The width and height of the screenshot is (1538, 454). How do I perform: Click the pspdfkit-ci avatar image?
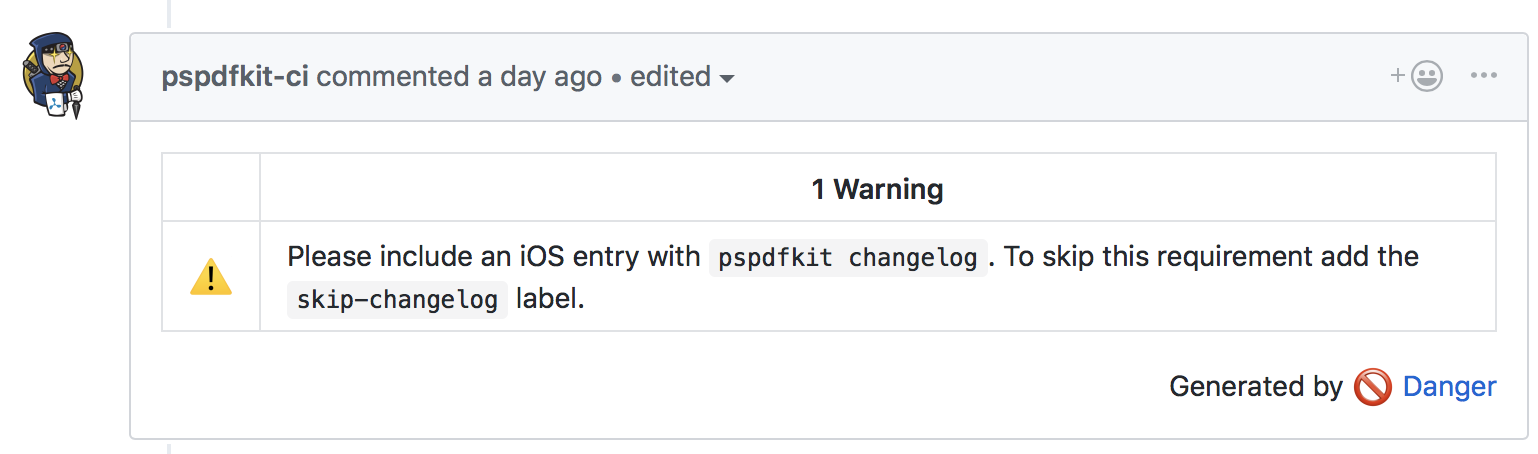(53, 76)
